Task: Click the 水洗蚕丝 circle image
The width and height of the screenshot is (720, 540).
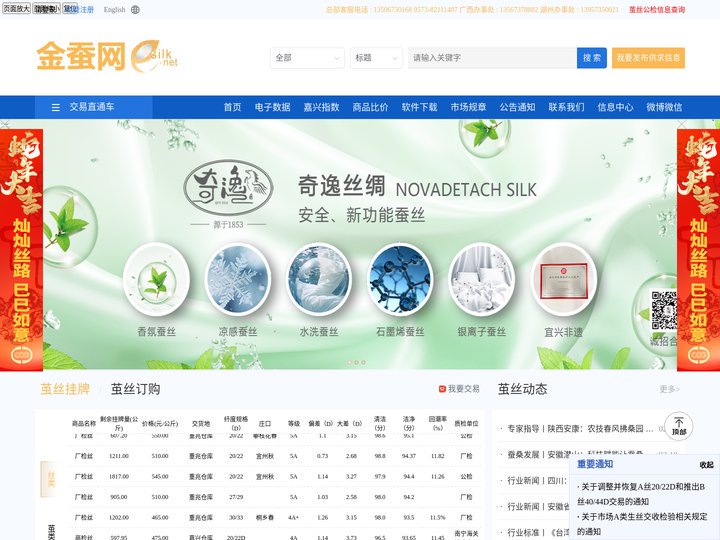Action: point(319,279)
